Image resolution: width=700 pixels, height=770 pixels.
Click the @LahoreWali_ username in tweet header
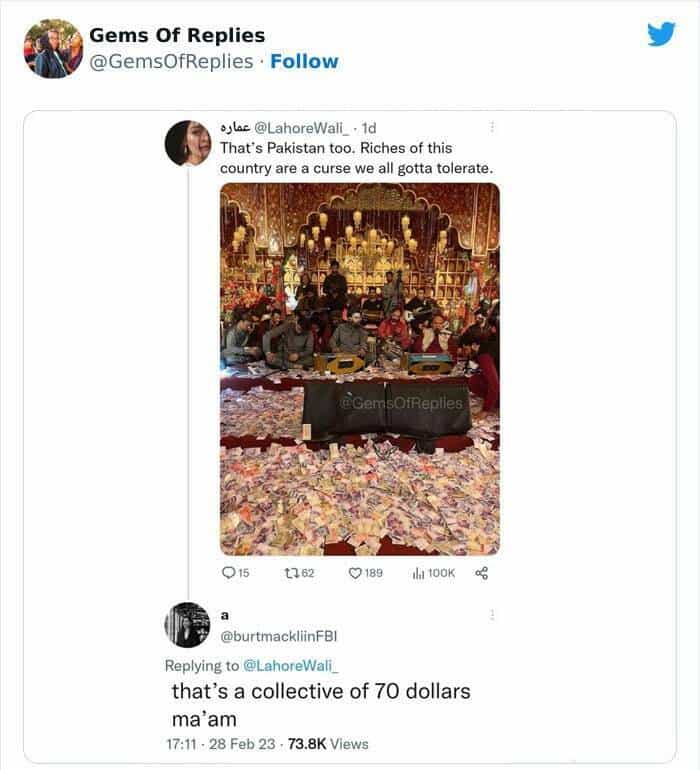point(305,128)
